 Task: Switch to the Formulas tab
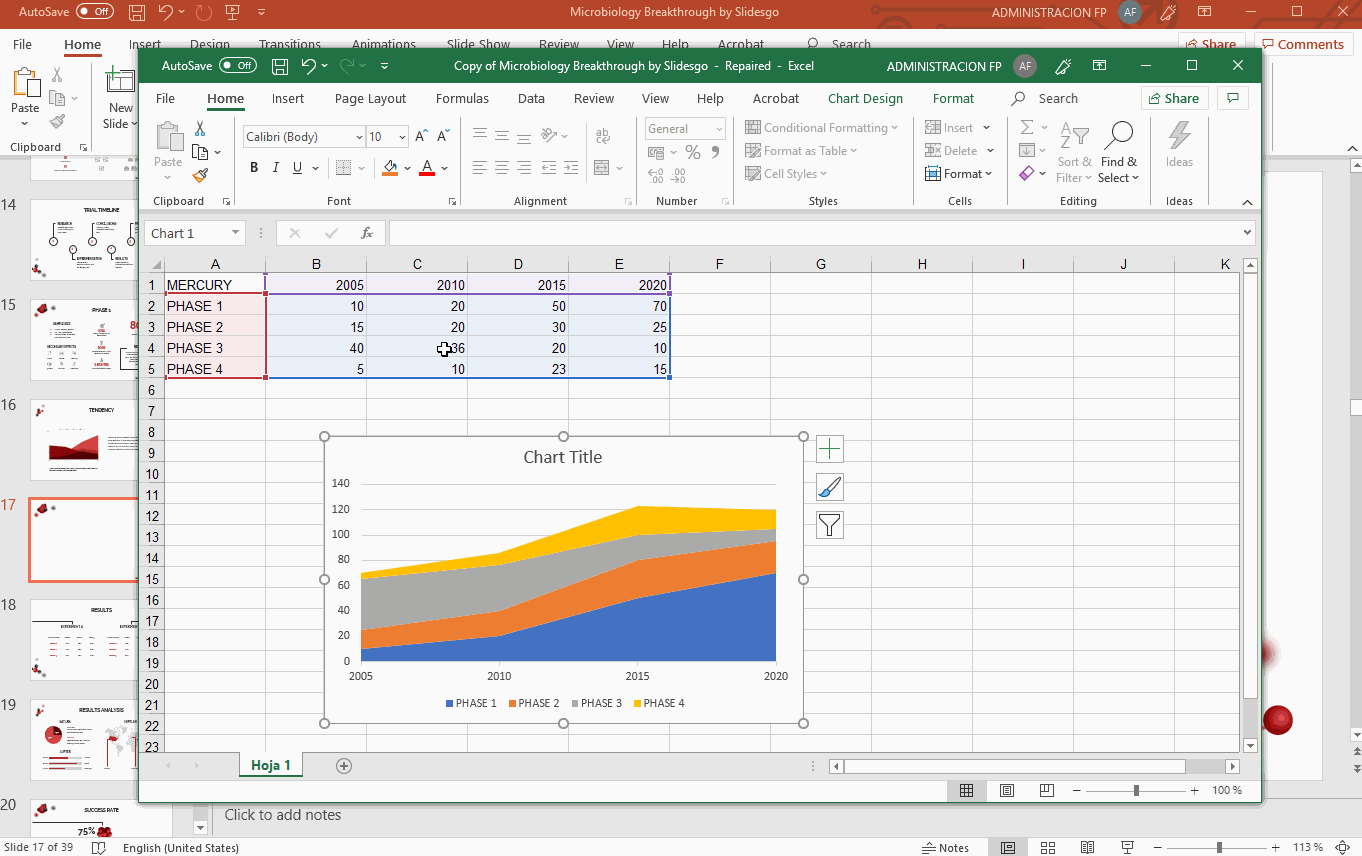click(x=462, y=98)
